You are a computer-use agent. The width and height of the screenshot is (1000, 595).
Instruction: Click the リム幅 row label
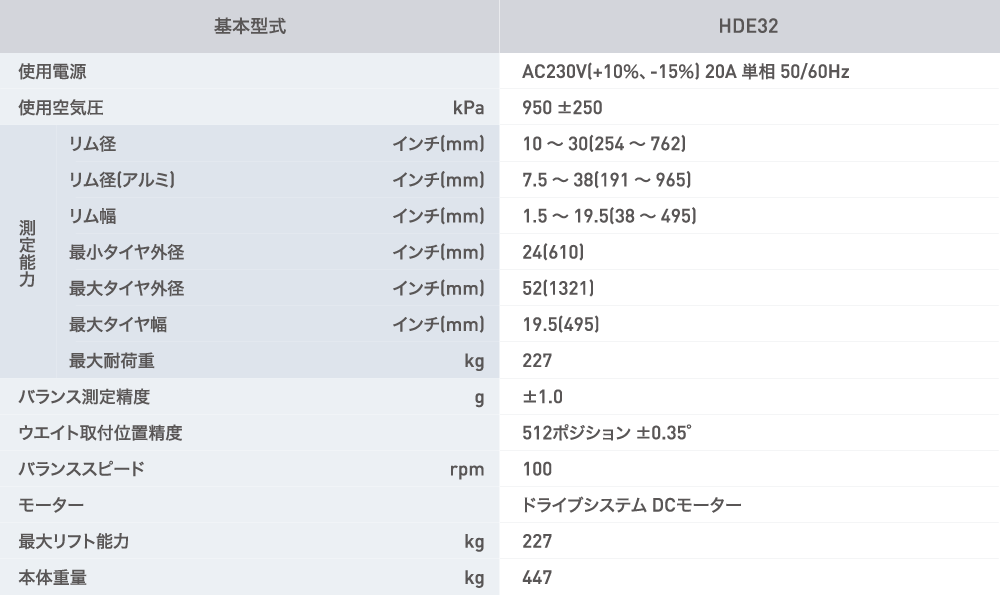pyautogui.click(x=92, y=216)
